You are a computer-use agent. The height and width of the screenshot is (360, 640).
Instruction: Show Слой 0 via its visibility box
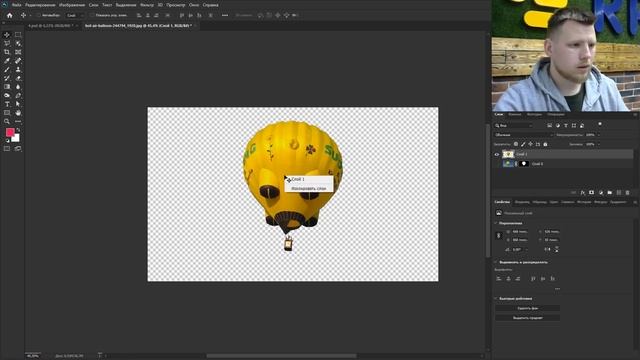497,164
